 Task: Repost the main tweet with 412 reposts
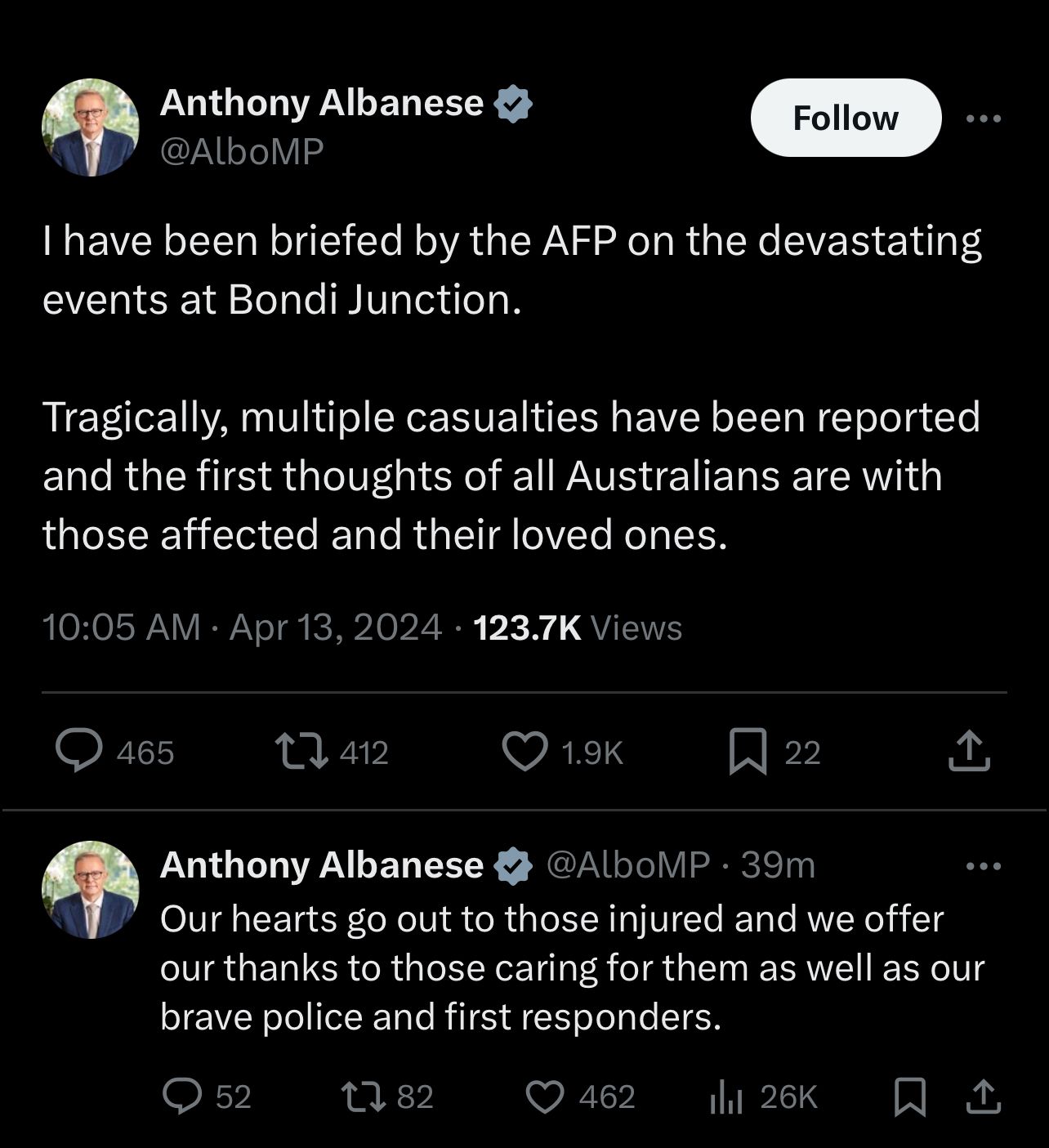[301, 751]
